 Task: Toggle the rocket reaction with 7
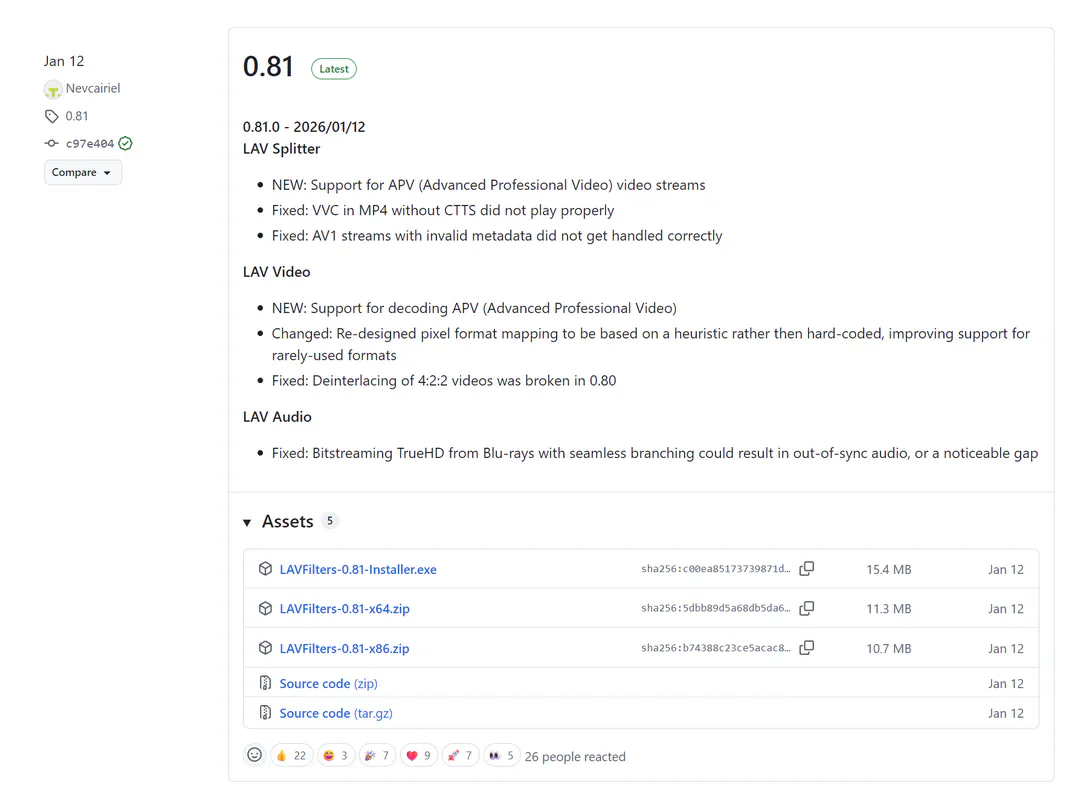coord(459,756)
